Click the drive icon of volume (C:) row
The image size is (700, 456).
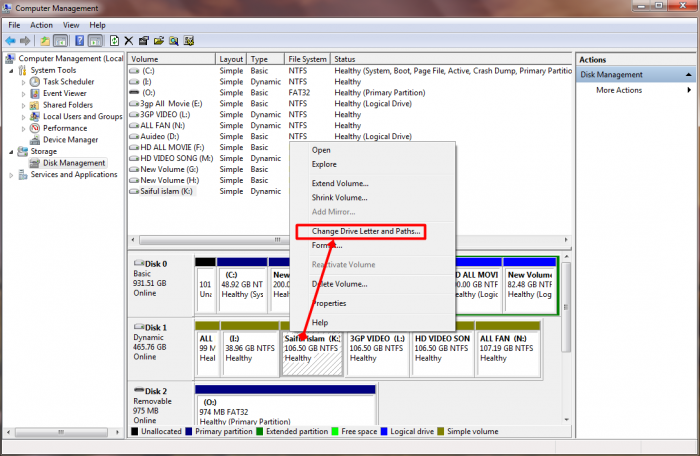134,71
